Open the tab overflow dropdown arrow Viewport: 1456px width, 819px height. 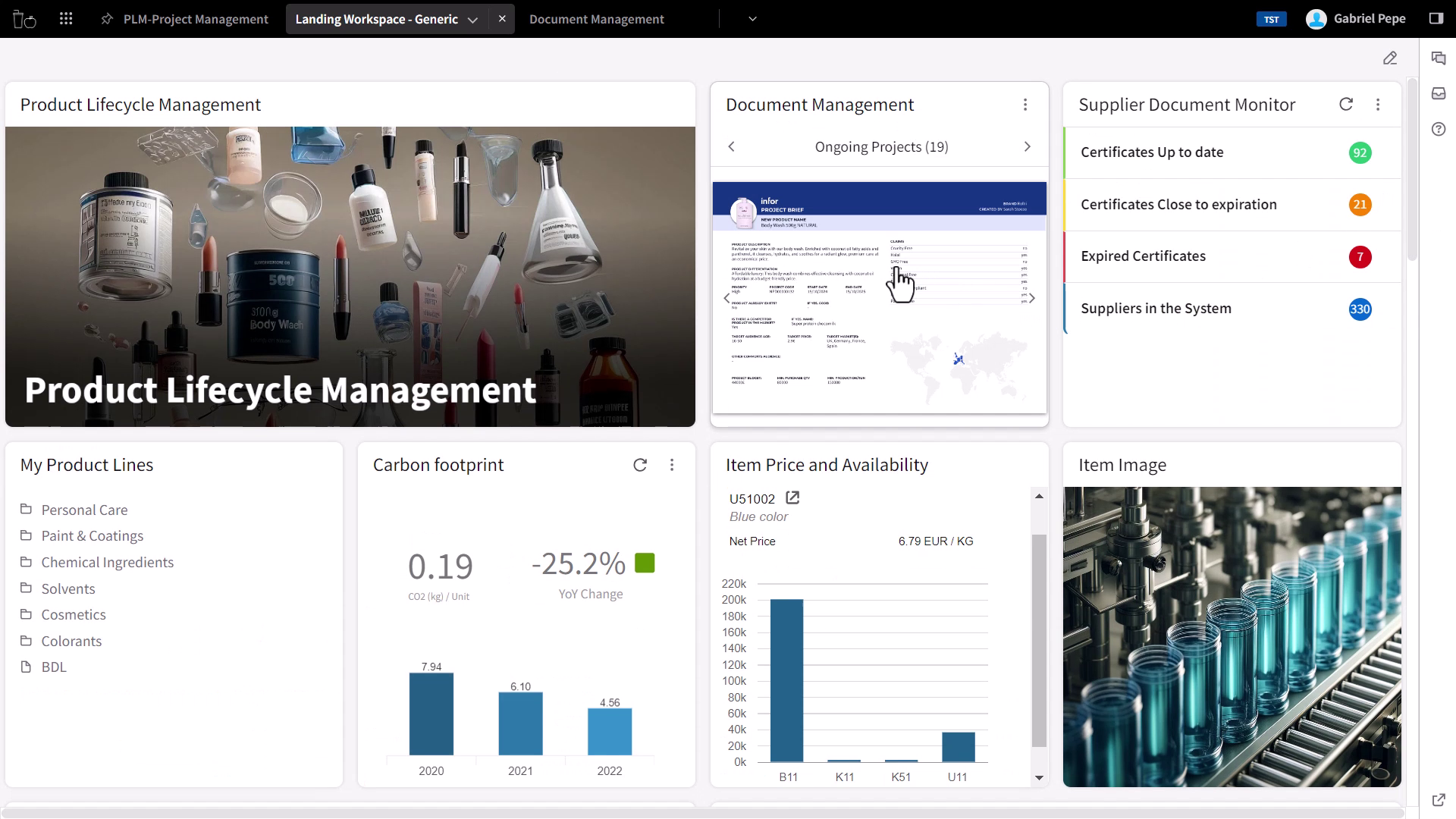click(752, 19)
